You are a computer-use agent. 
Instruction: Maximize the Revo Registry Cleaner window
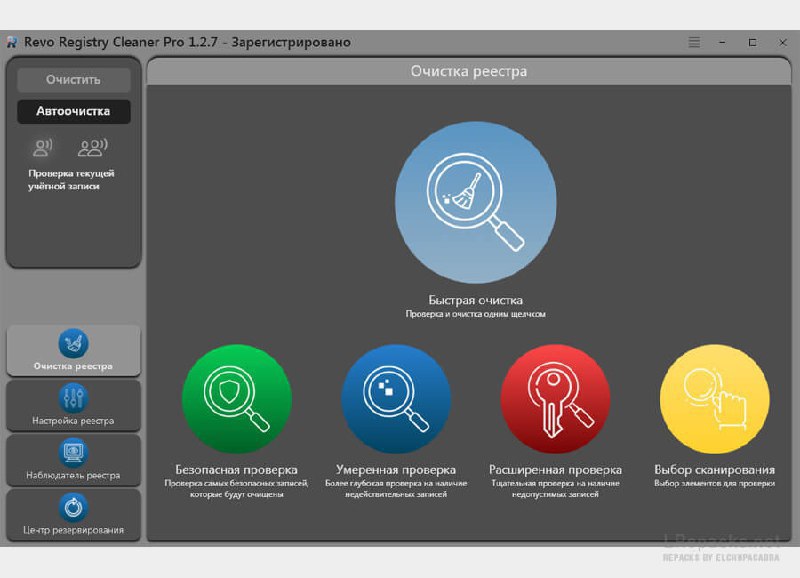[x=752, y=42]
